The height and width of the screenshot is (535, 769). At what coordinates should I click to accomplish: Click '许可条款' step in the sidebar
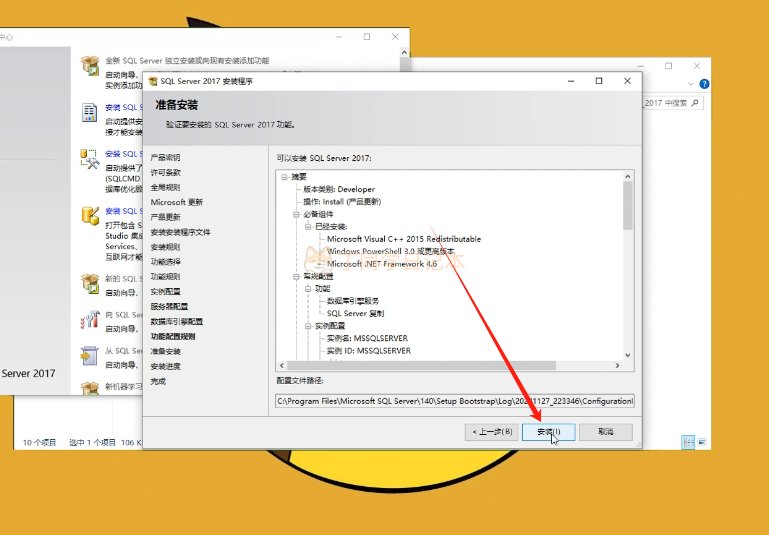coord(165,173)
